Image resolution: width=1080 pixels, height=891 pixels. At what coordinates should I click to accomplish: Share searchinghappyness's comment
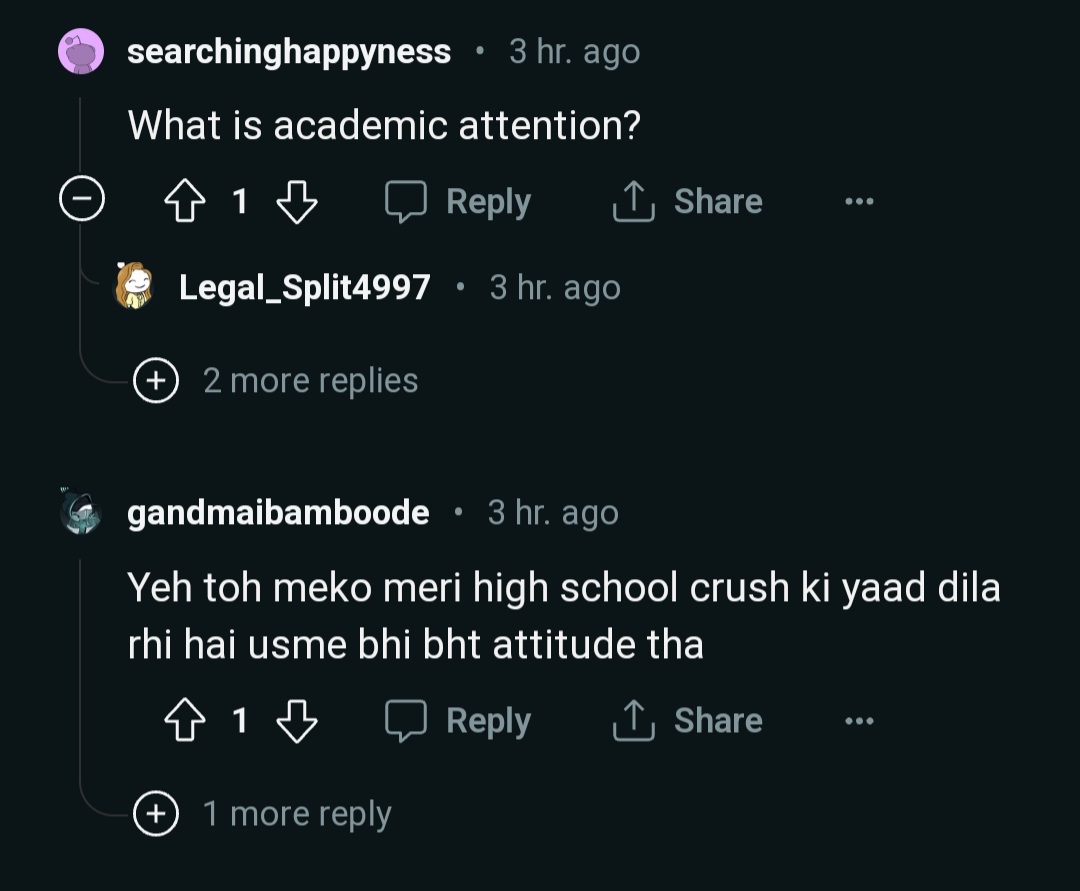click(x=688, y=202)
